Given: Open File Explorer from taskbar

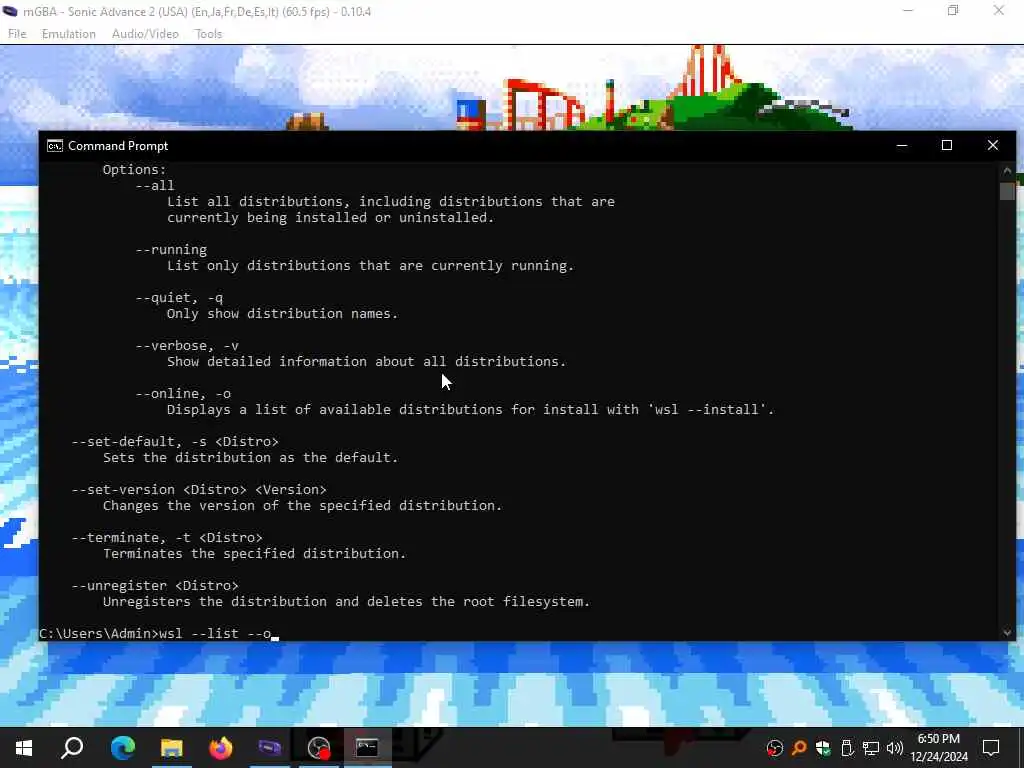Looking at the screenshot, I should [x=172, y=748].
